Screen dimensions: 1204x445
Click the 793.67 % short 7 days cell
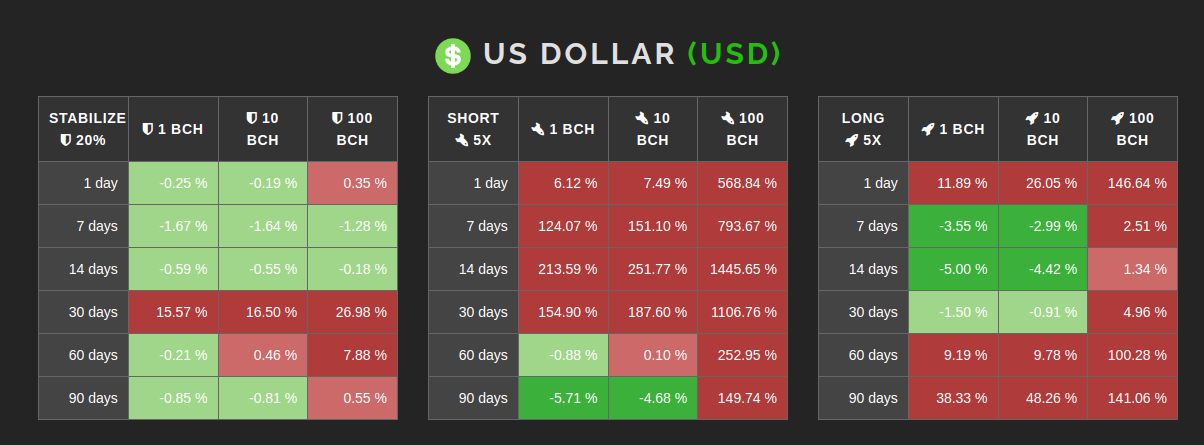(x=742, y=226)
